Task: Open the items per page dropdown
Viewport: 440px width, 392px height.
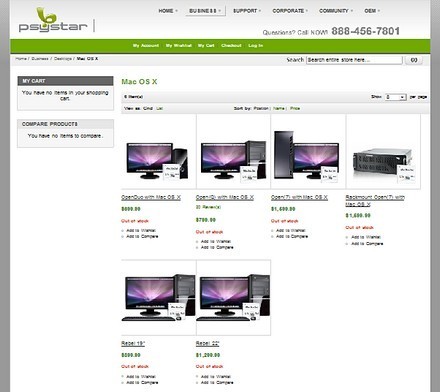Action: click(395, 97)
